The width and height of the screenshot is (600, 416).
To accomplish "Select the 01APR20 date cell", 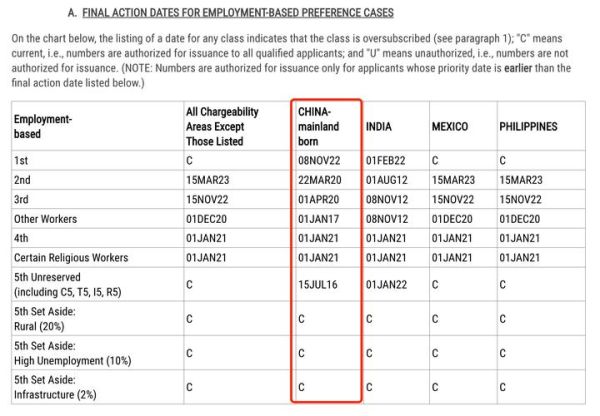I will click(x=319, y=199).
